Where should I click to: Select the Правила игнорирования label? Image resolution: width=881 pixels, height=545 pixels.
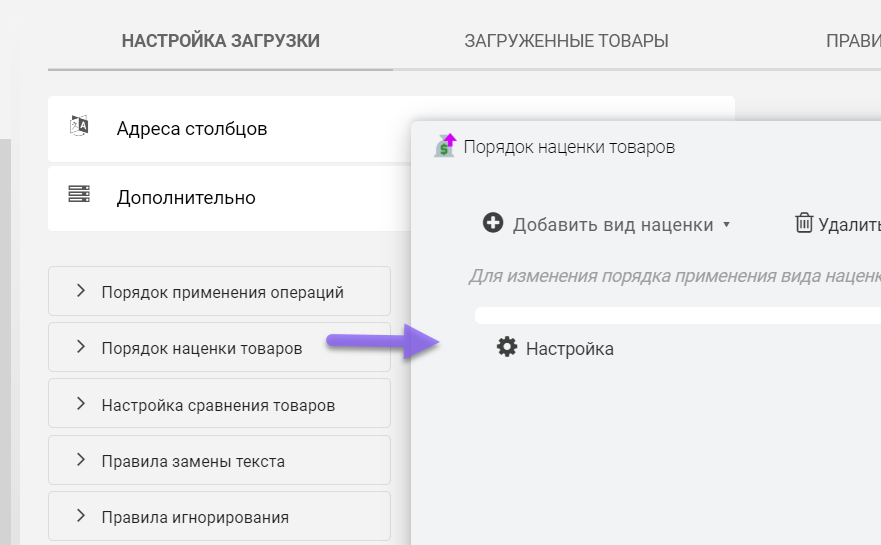pos(195,517)
